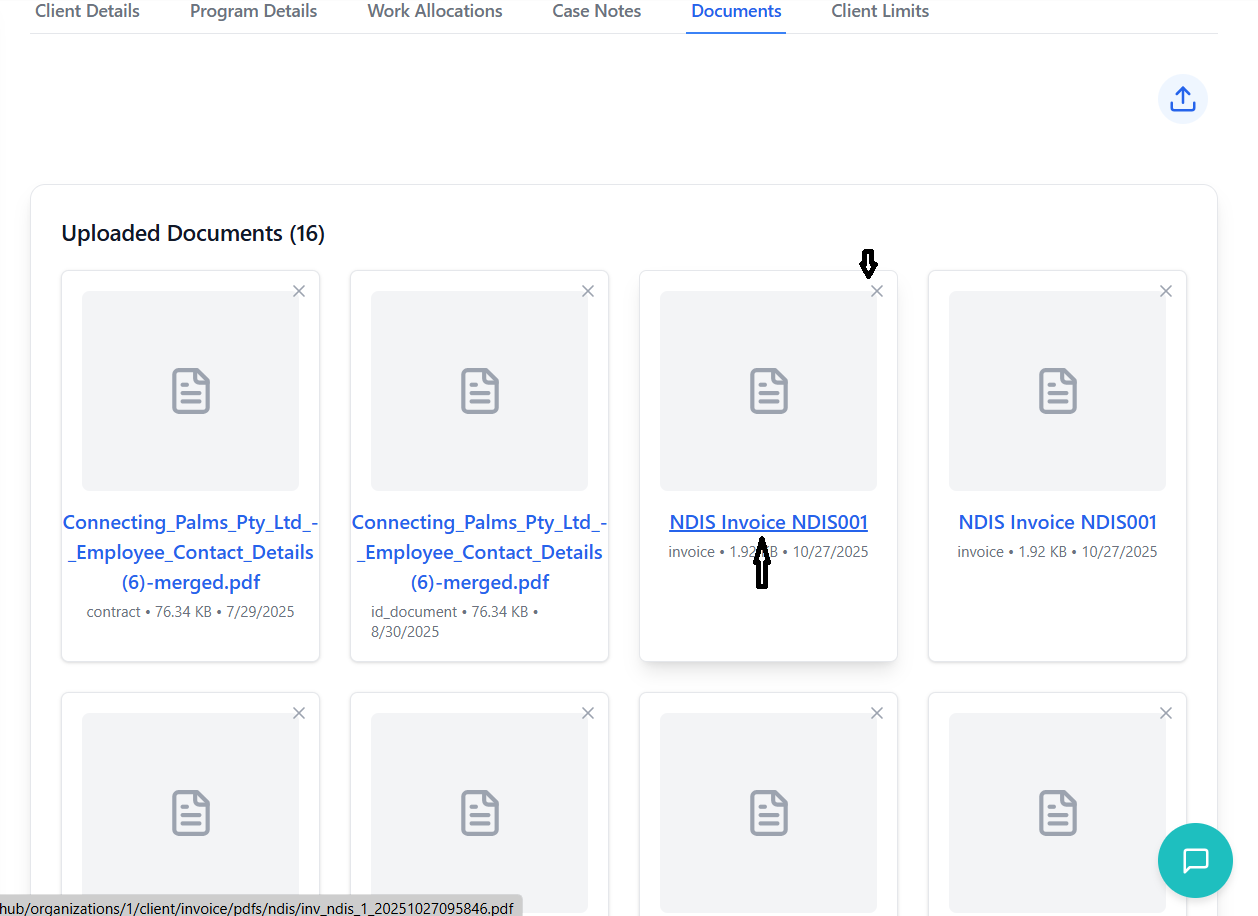Open the underlined NDIS Invoice NDIS001 link
The width and height of the screenshot is (1258, 916).
(768, 522)
